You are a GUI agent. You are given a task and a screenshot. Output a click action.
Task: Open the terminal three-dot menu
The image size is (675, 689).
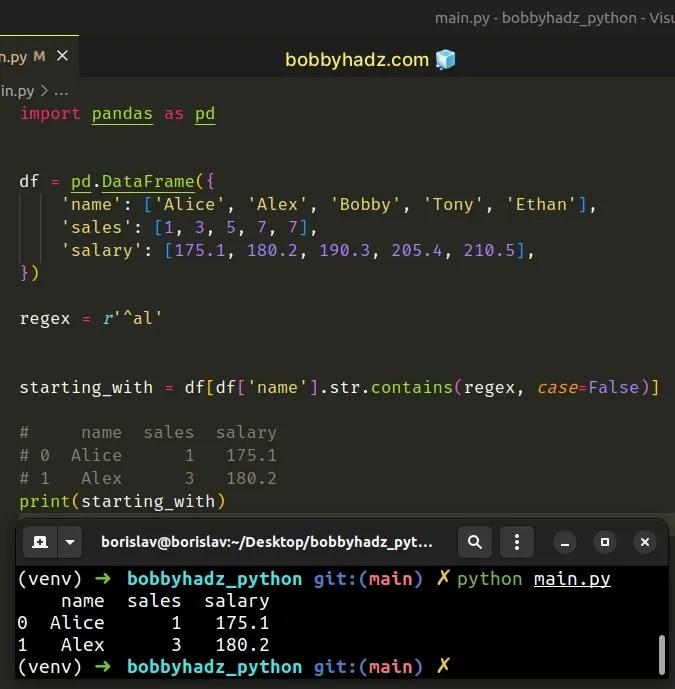pos(517,542)
